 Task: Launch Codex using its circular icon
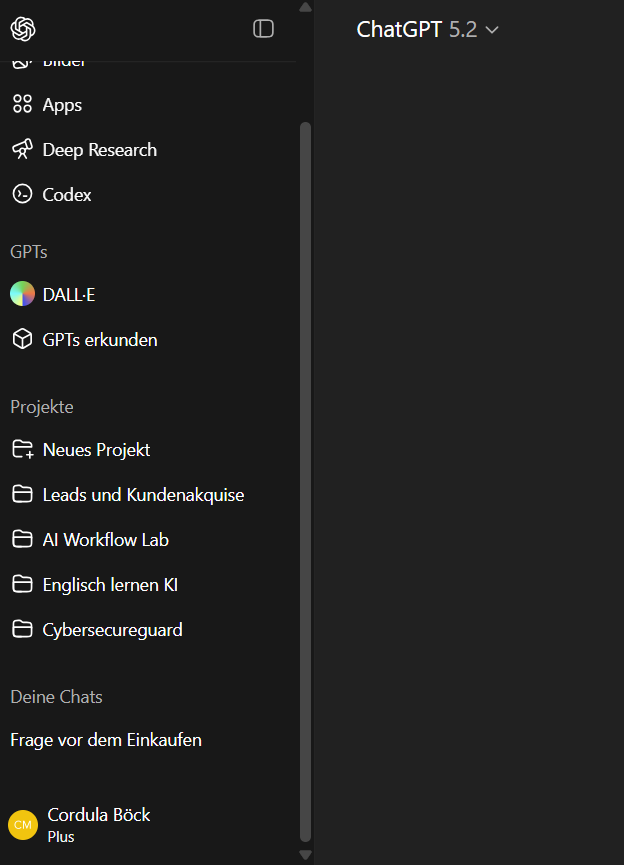(22, 194)
